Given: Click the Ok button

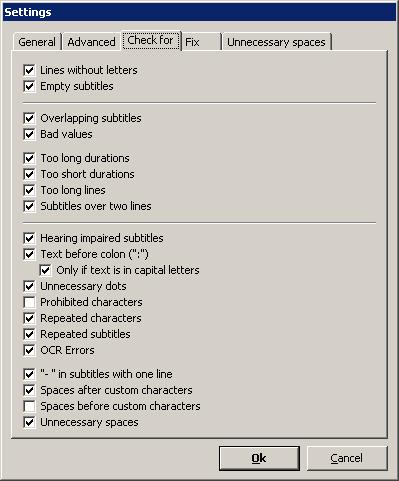Looking at the screenshot, I should tap(259, 458).
